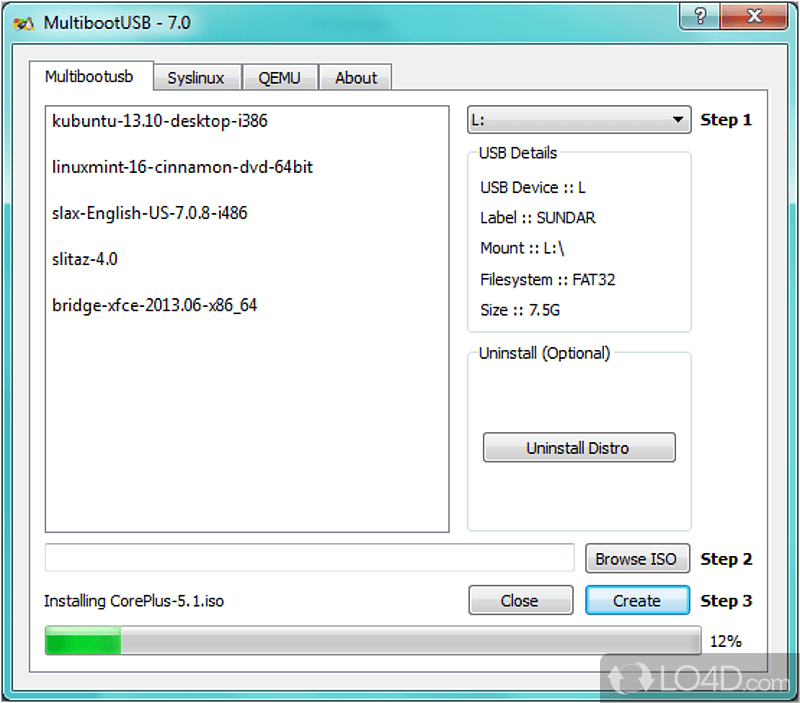Viewport: 800px width, 703px height.
Task: Click the Size :: 7.5G detail
Action: pyautogui.click(x=520, y=310)
